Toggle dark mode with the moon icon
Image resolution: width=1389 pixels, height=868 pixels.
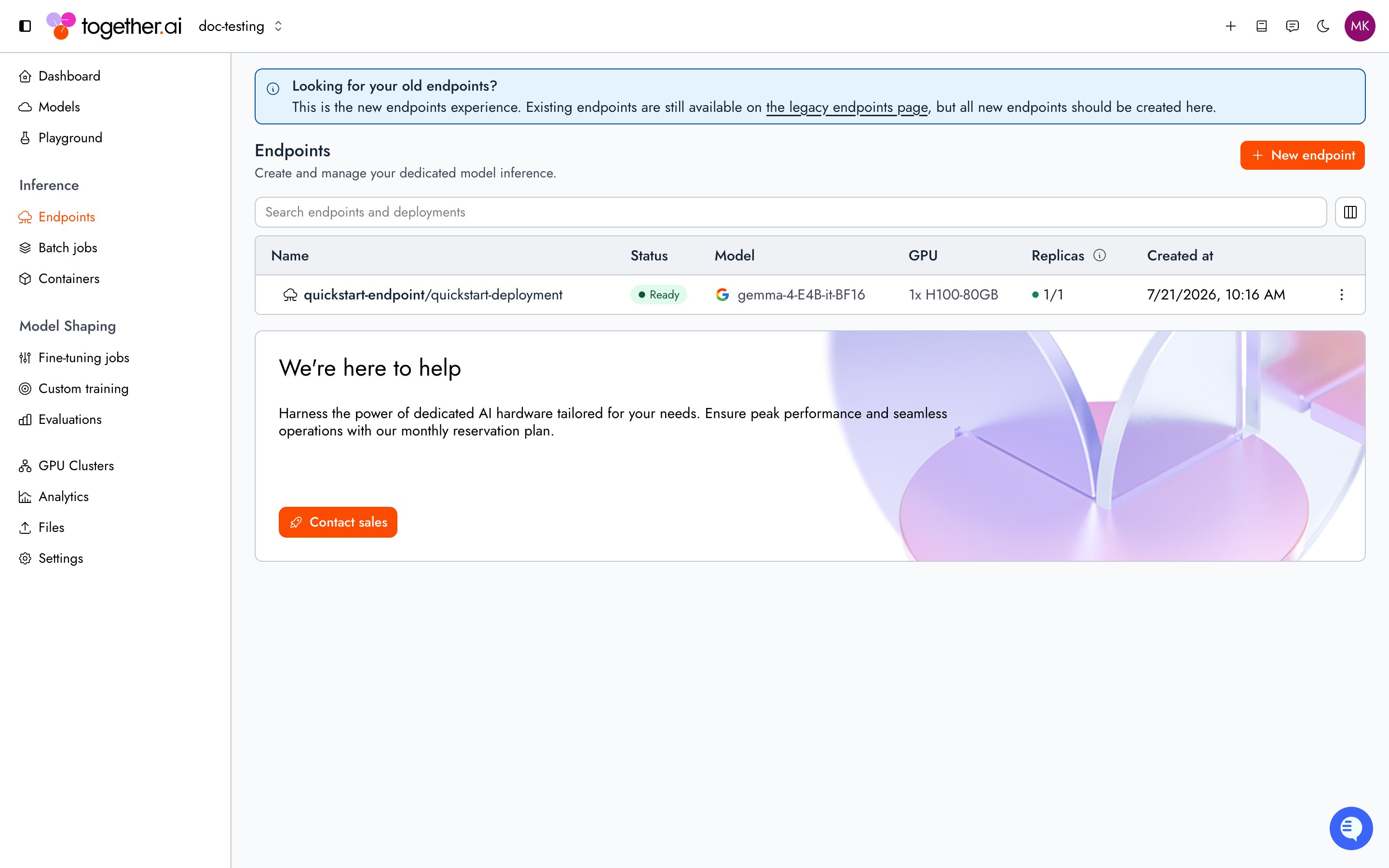[x=1323, y=26]
